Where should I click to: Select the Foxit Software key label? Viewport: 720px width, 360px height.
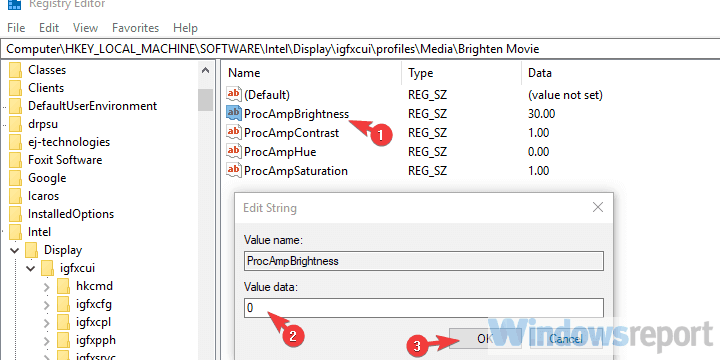(65, 160)
